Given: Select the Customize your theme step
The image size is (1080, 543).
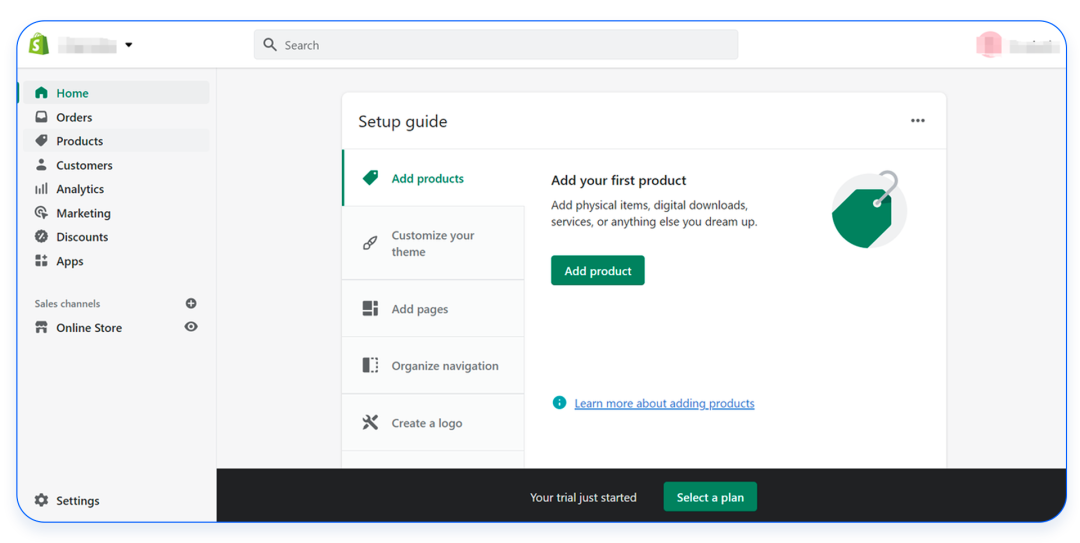Looking at the screenshot, I should pyautogui.click(x=433, y=243).
